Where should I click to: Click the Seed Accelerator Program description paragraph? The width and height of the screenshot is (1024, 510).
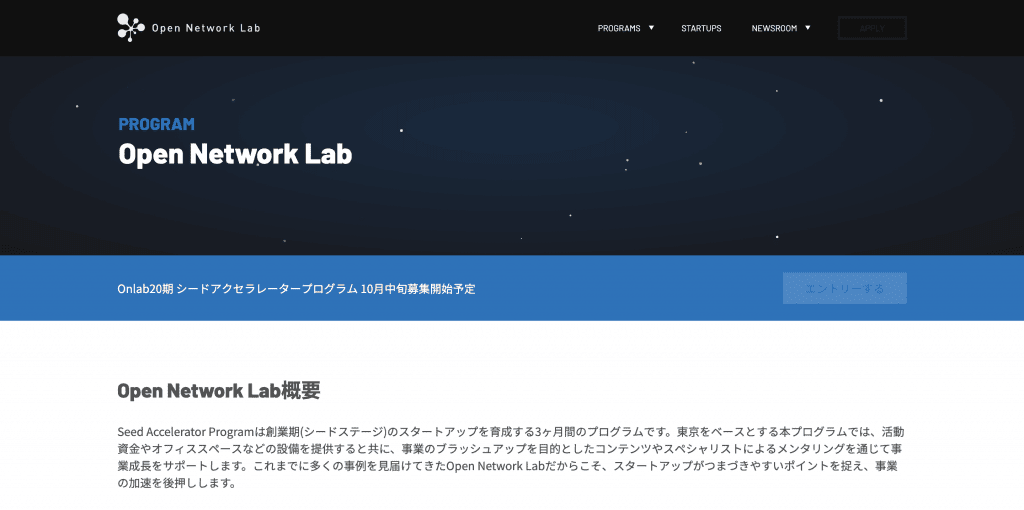(x=511, y=458)
